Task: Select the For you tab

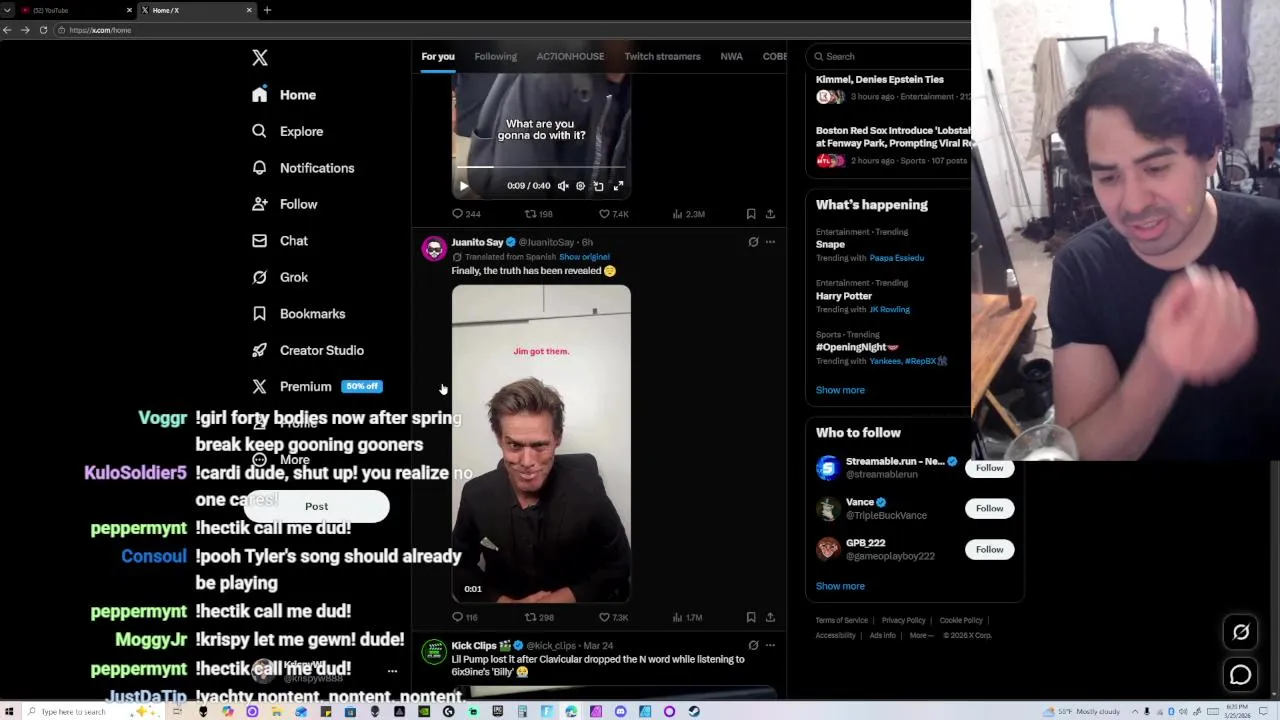Action: coord(437,57)
